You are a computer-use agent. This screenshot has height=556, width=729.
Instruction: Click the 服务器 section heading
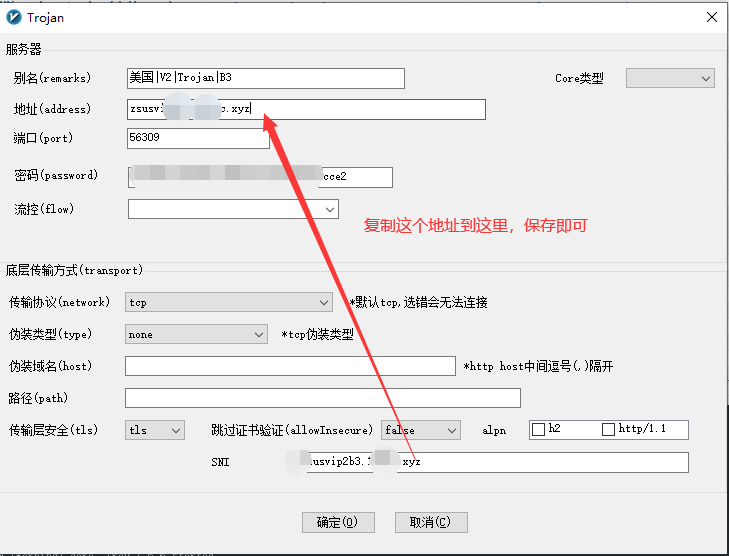click(24, 49)
